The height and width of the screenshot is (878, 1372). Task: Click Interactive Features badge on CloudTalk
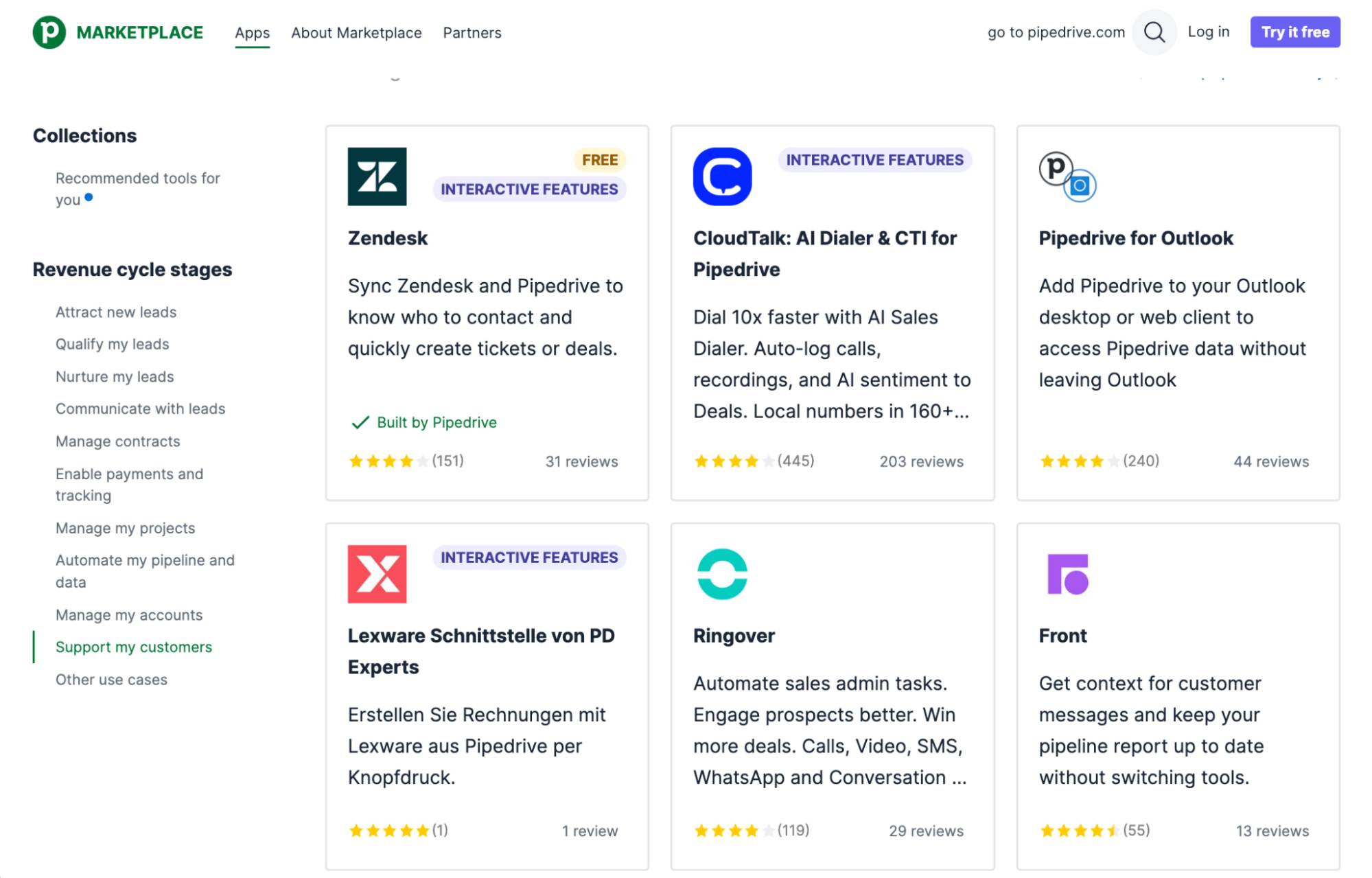tap(874, 160)
